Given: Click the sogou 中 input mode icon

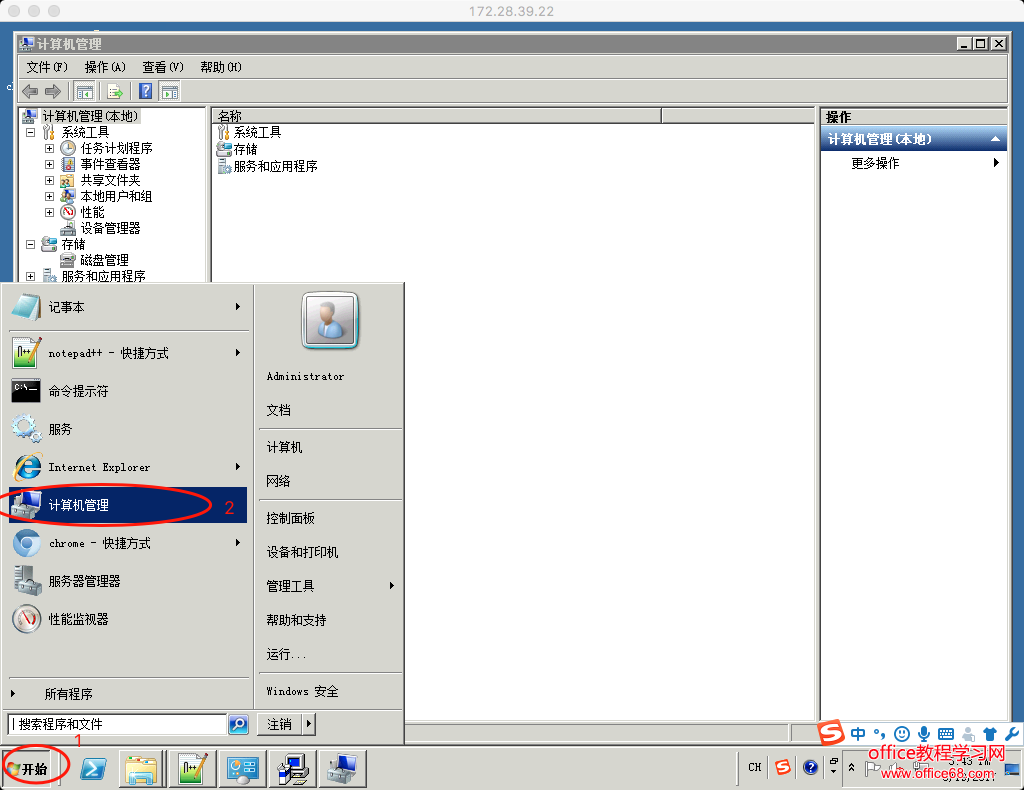Looking at the screenshot, I should click(858, 734).
